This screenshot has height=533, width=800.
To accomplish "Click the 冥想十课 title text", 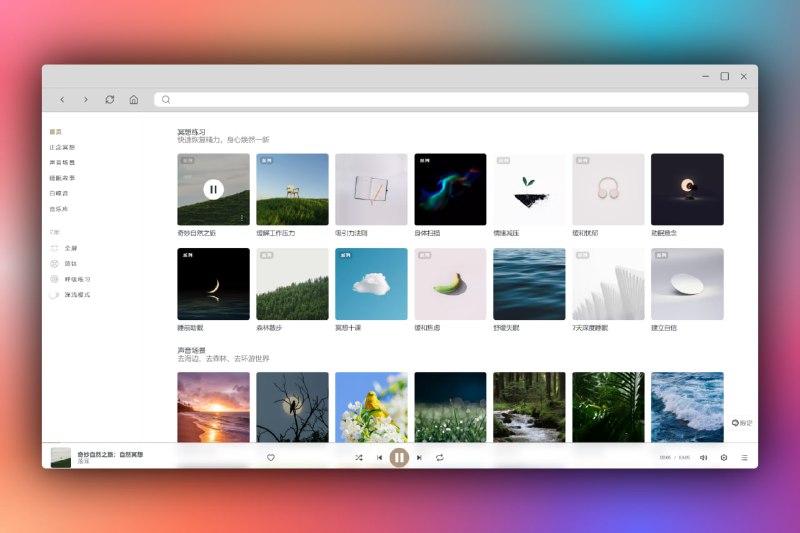I will click(x=348, y=328).
